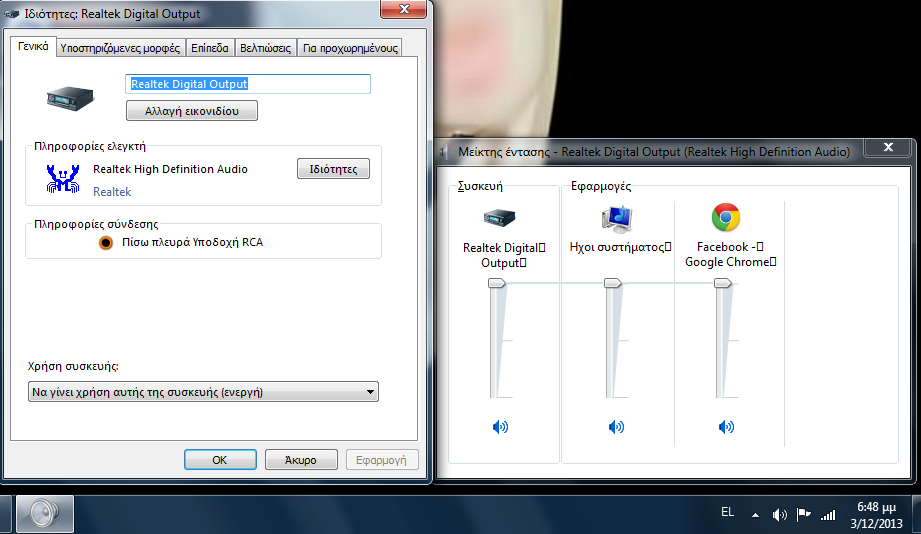Close the Μείκτης έντασης window
The image size is (921, 534).
(x=888, y=147)
